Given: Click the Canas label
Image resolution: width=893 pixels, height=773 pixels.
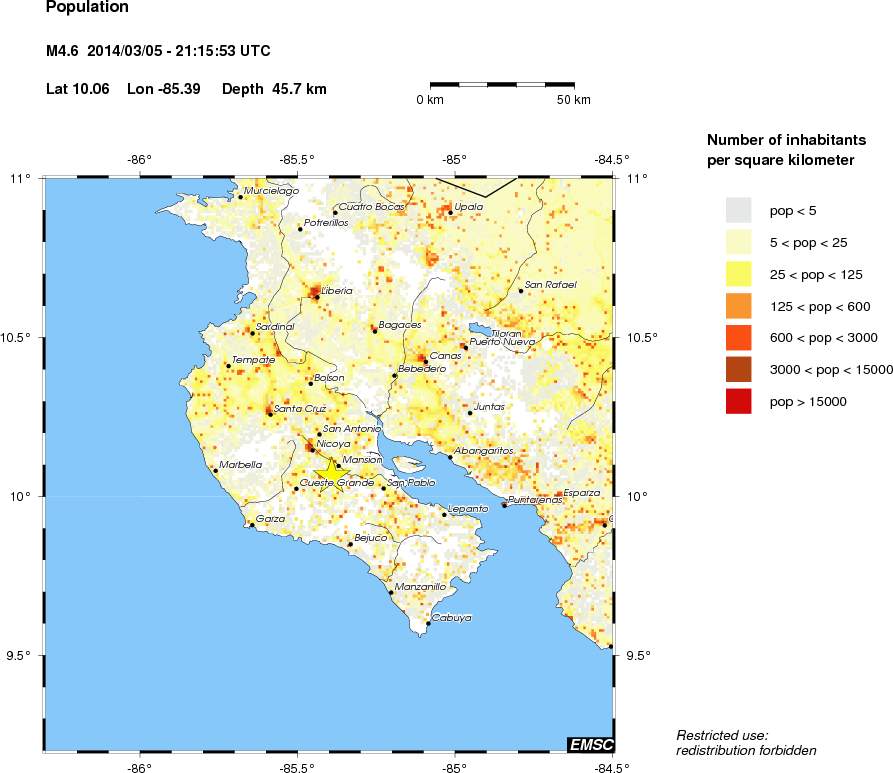Looking at the screenshot, I should click(x=445, y=355).
